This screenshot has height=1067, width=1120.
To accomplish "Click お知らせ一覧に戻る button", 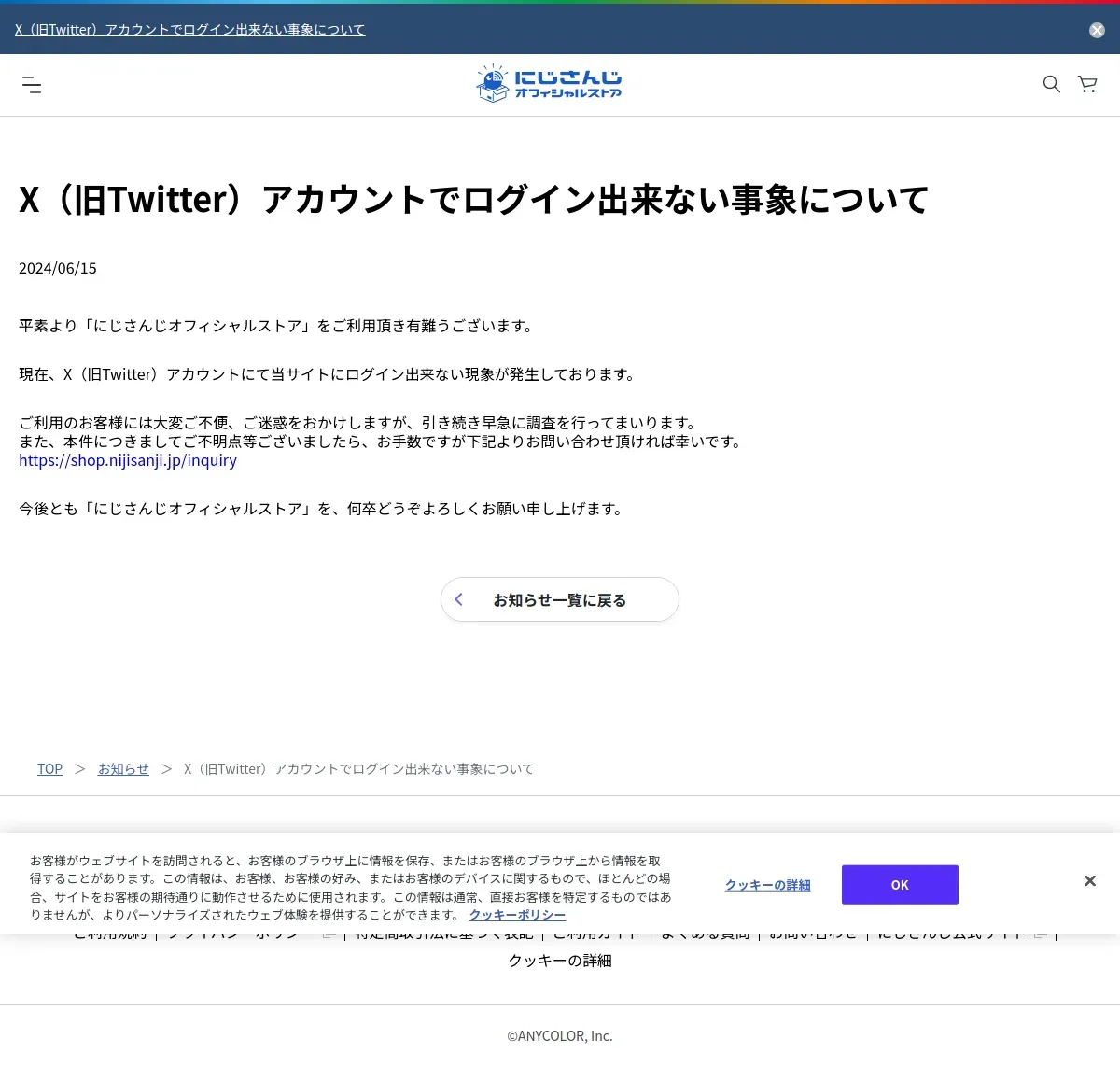I will tap(560, 599).
